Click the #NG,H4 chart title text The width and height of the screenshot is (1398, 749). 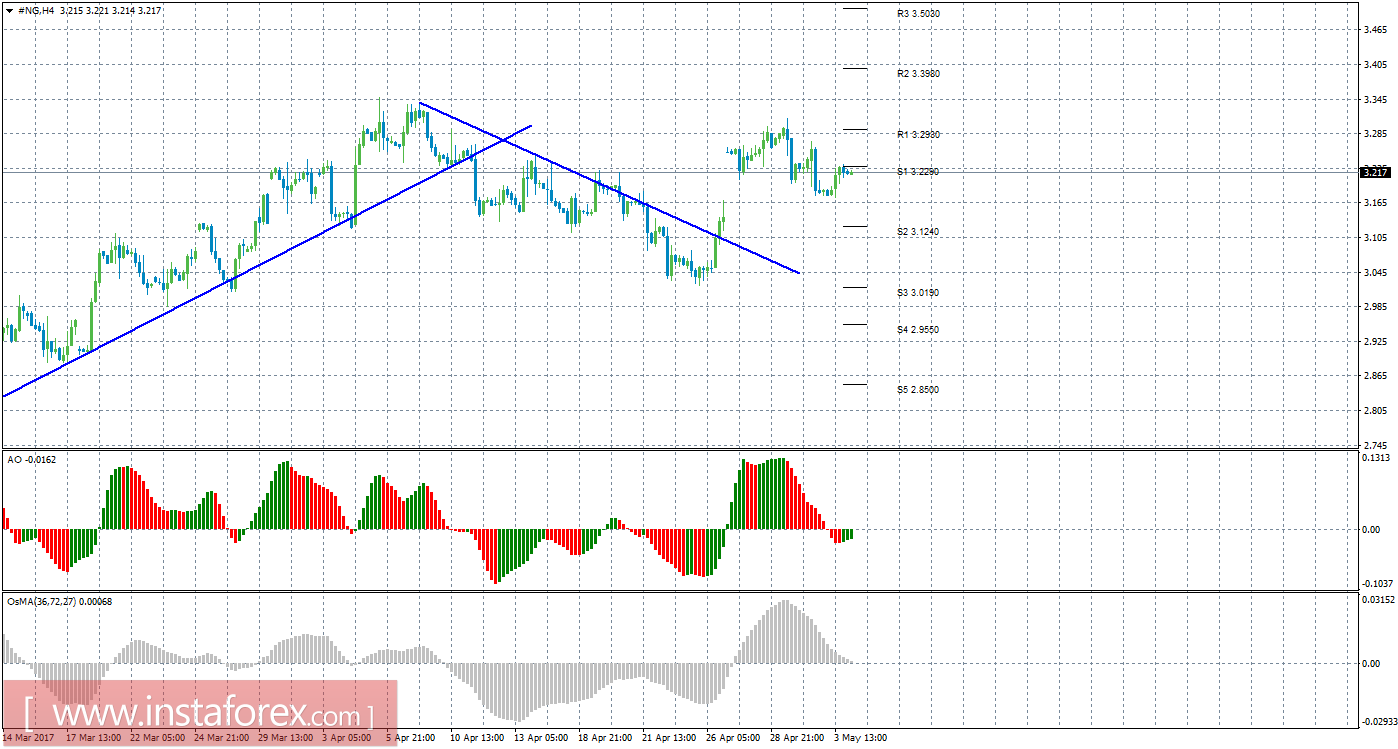[37, 10]
